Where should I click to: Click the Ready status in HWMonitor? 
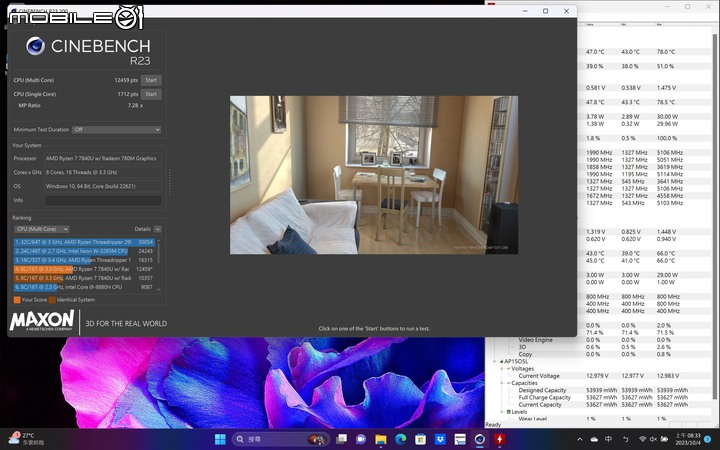click(x=493, y=425)
